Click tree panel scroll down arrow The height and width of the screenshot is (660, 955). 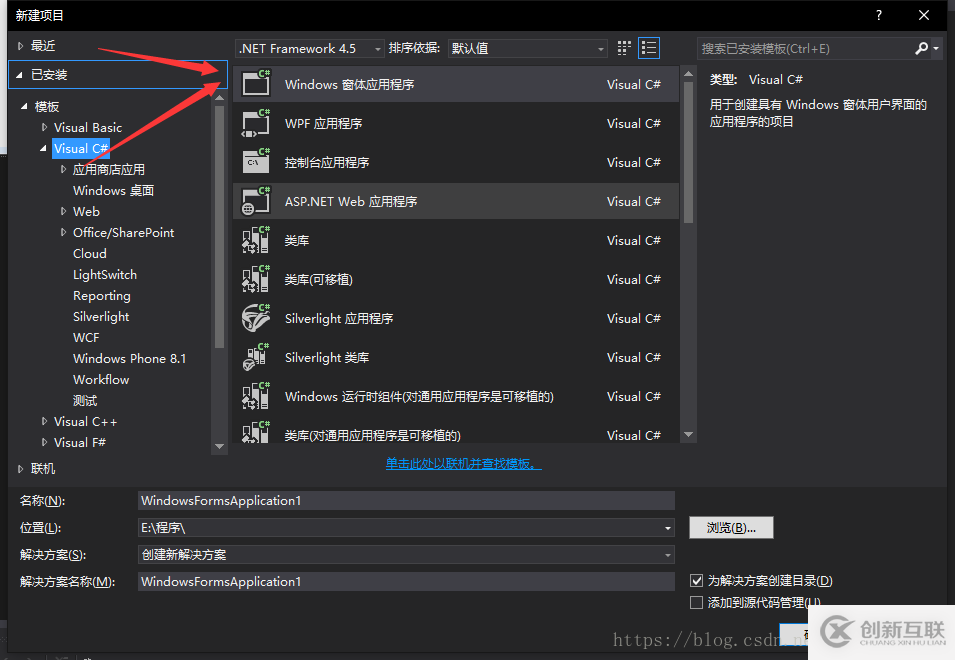point(219,447)
